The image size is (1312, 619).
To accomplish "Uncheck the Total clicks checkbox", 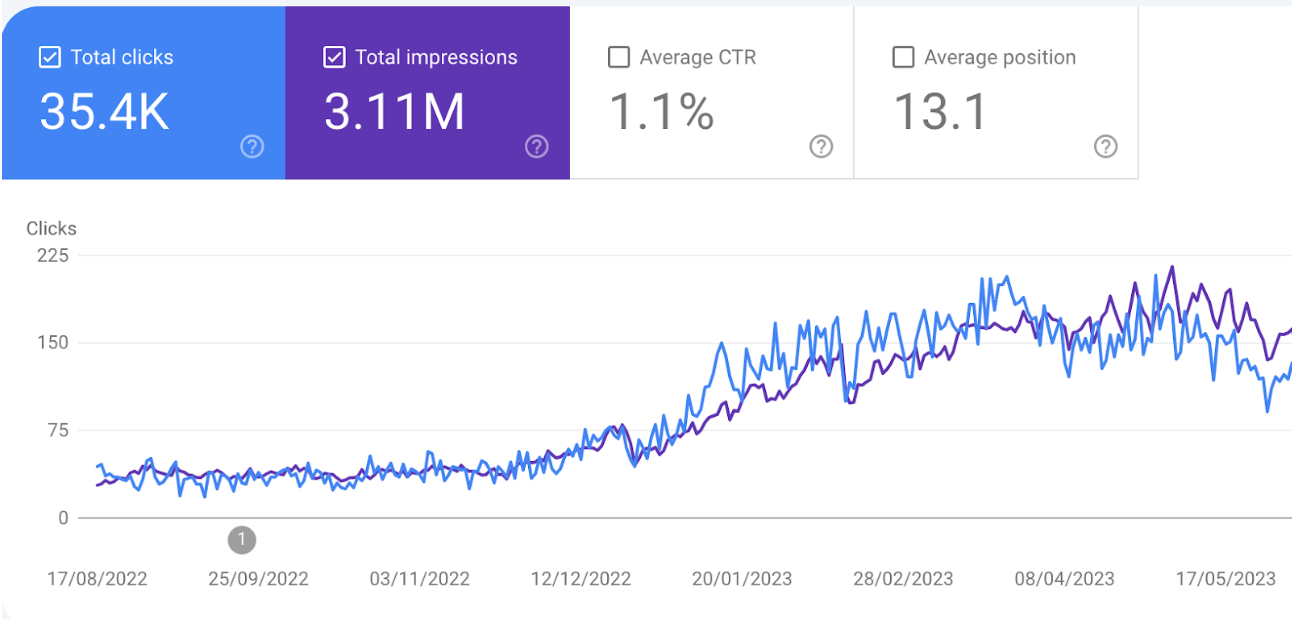I will point(49,57).
